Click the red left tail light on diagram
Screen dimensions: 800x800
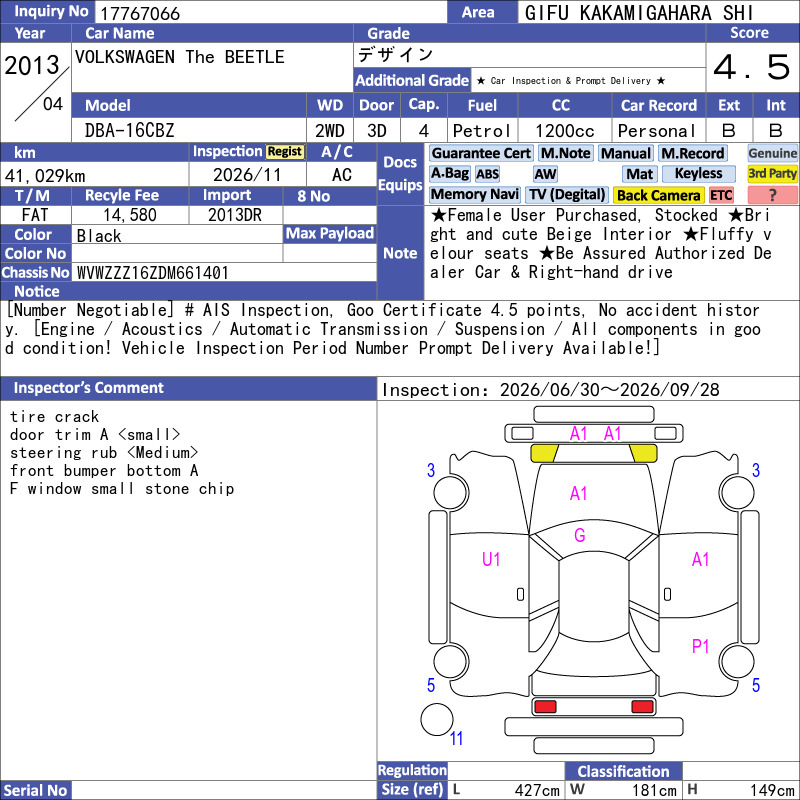point(545,707)
